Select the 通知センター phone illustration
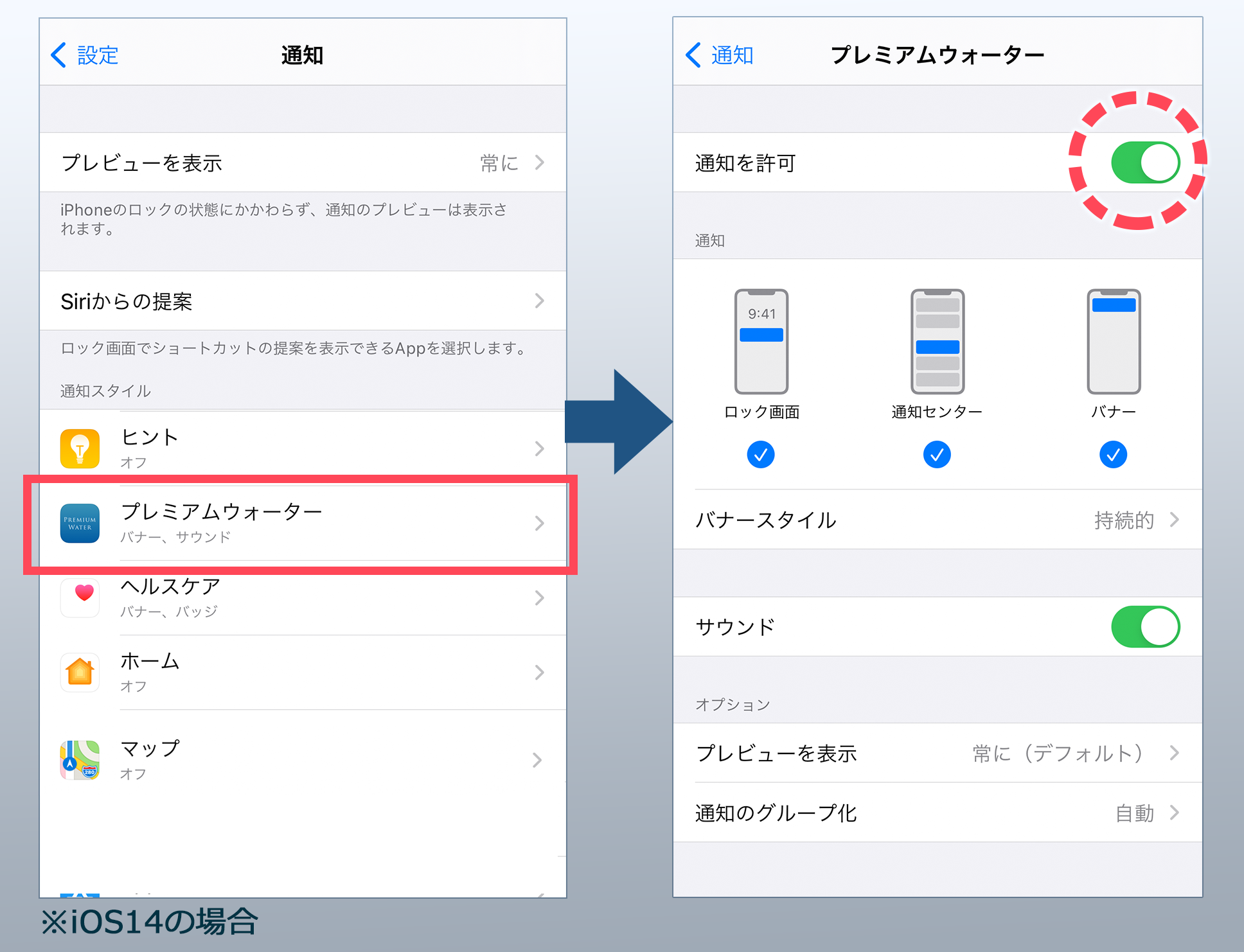This screenshot has width=1244, height=952. [x=937, y=341]
